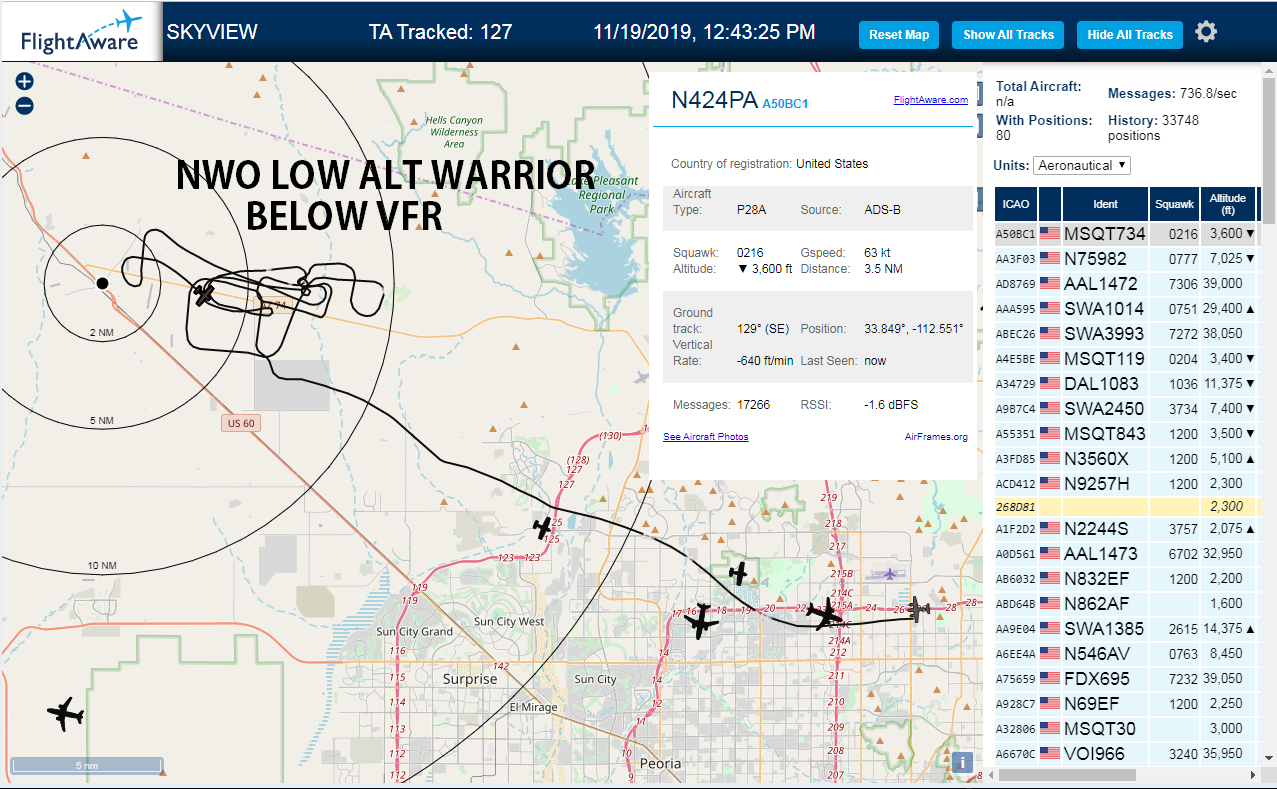
Task: Sort table by Altitude column
Action: tap(1227, 204)
